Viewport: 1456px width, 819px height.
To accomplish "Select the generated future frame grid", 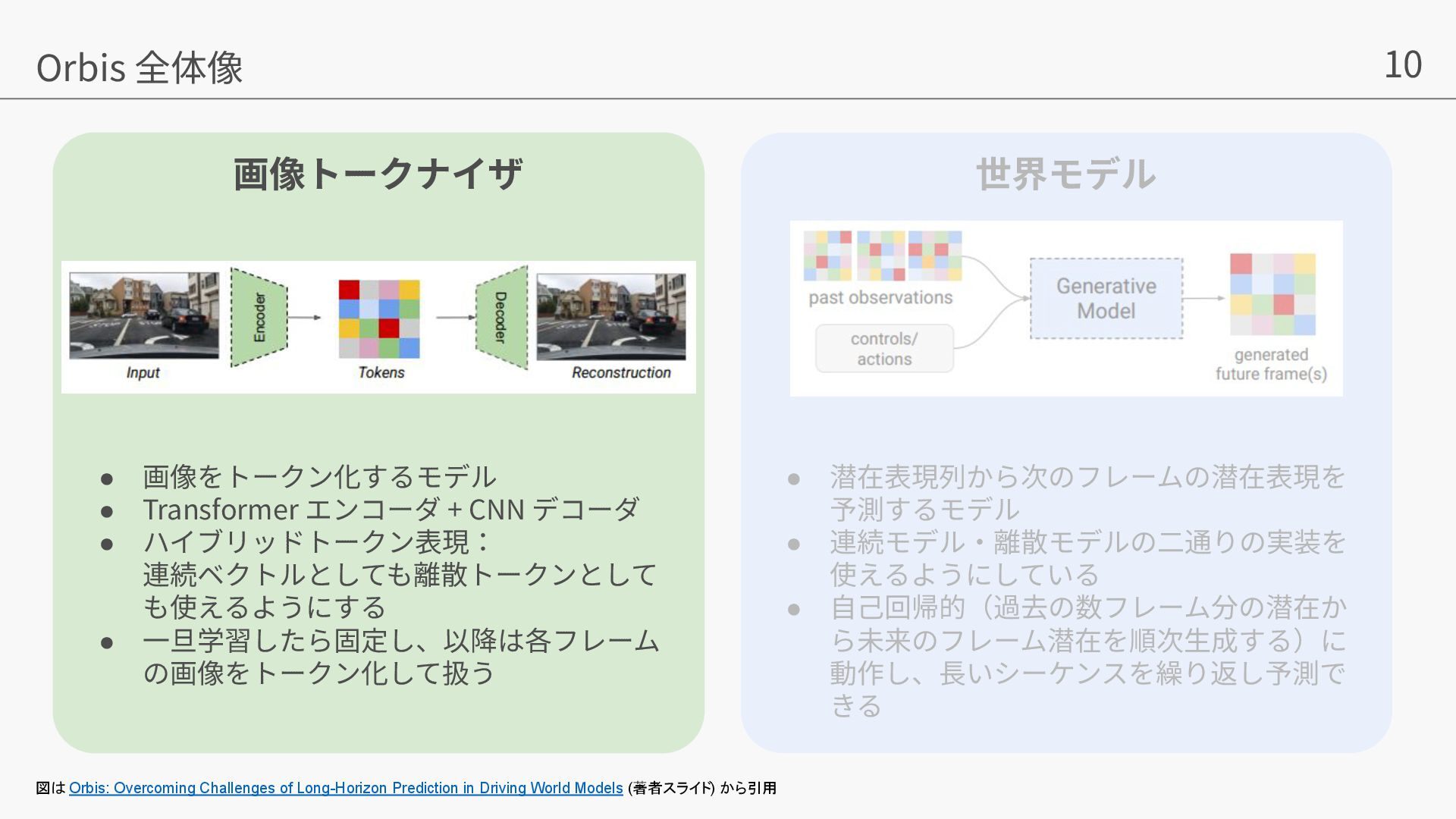I will click(1272, 294).
